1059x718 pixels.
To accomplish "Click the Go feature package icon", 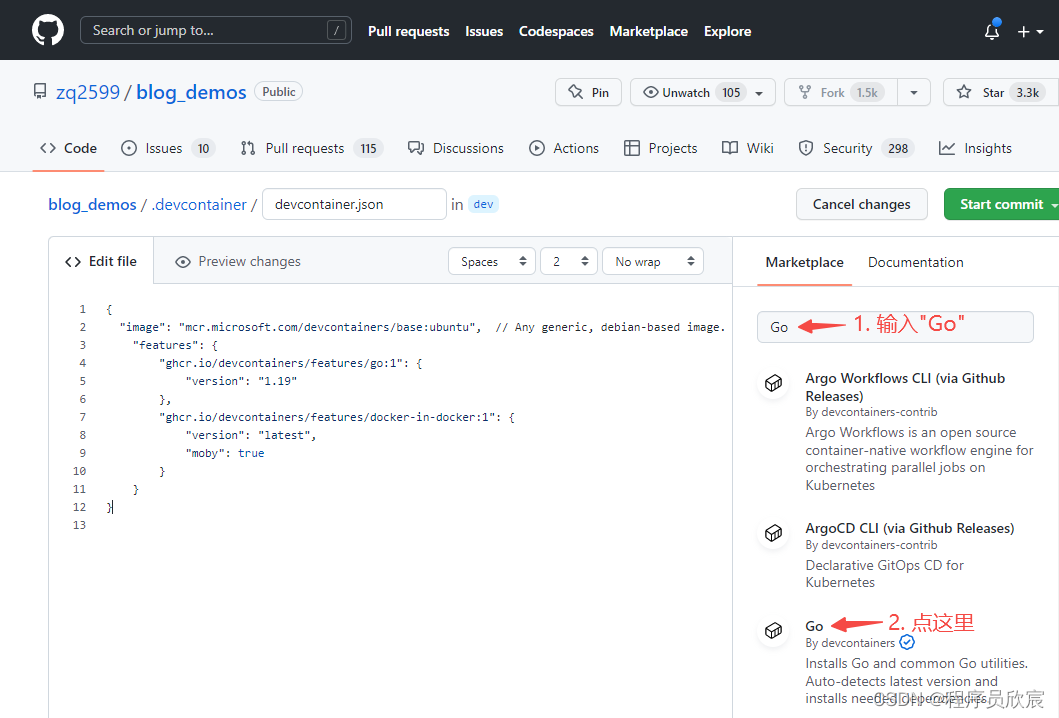I will point(773,631).
